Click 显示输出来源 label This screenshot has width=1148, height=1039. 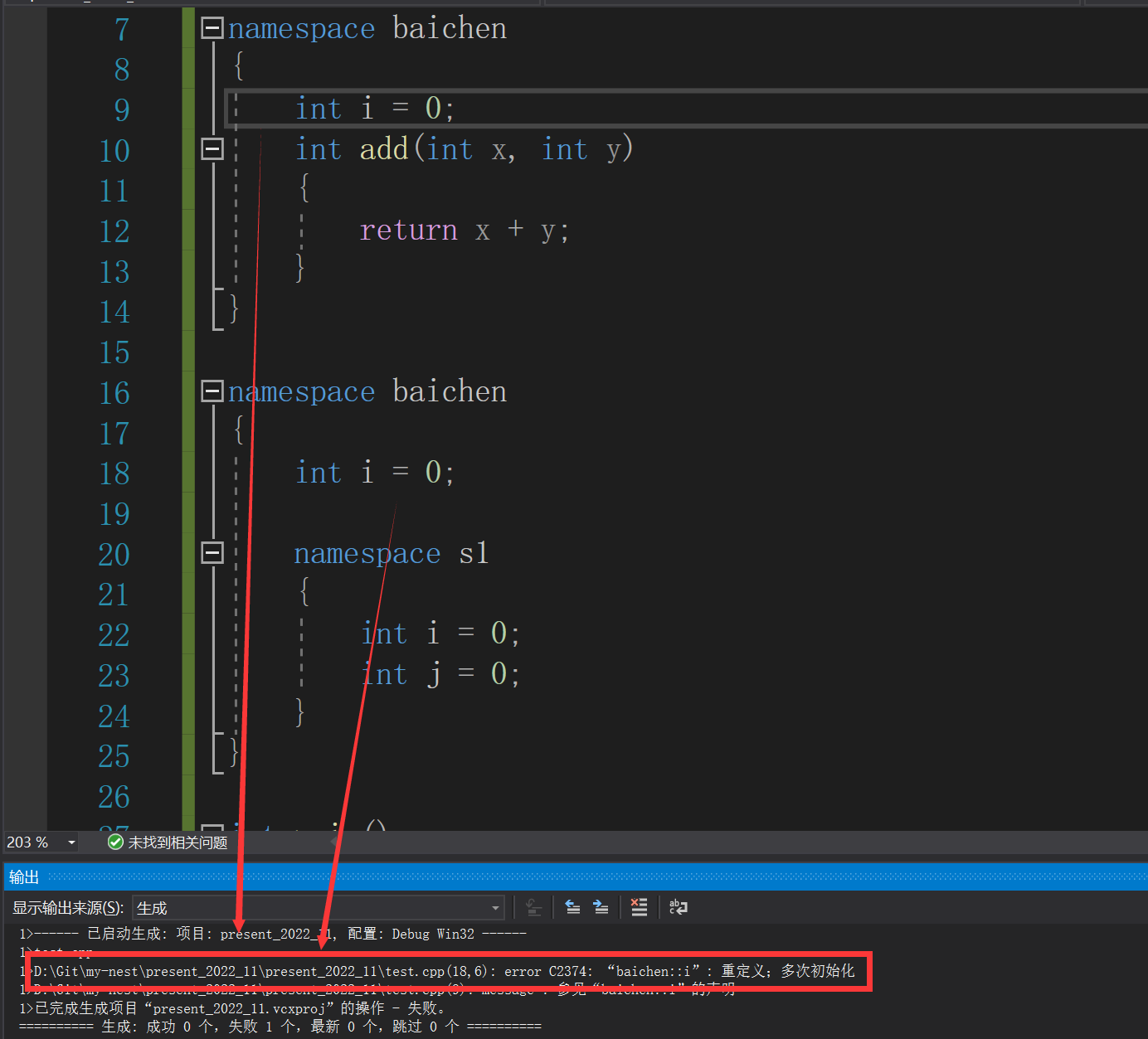pyautogui.click(x=68, y=908)
